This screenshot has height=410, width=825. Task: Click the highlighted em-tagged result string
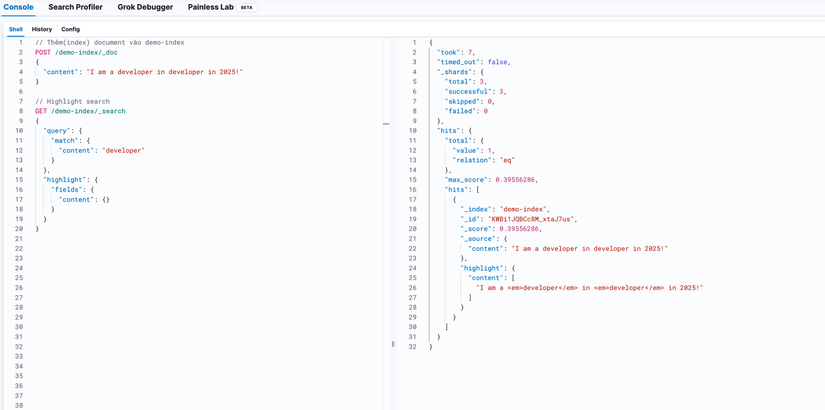(x=589, y=287)
